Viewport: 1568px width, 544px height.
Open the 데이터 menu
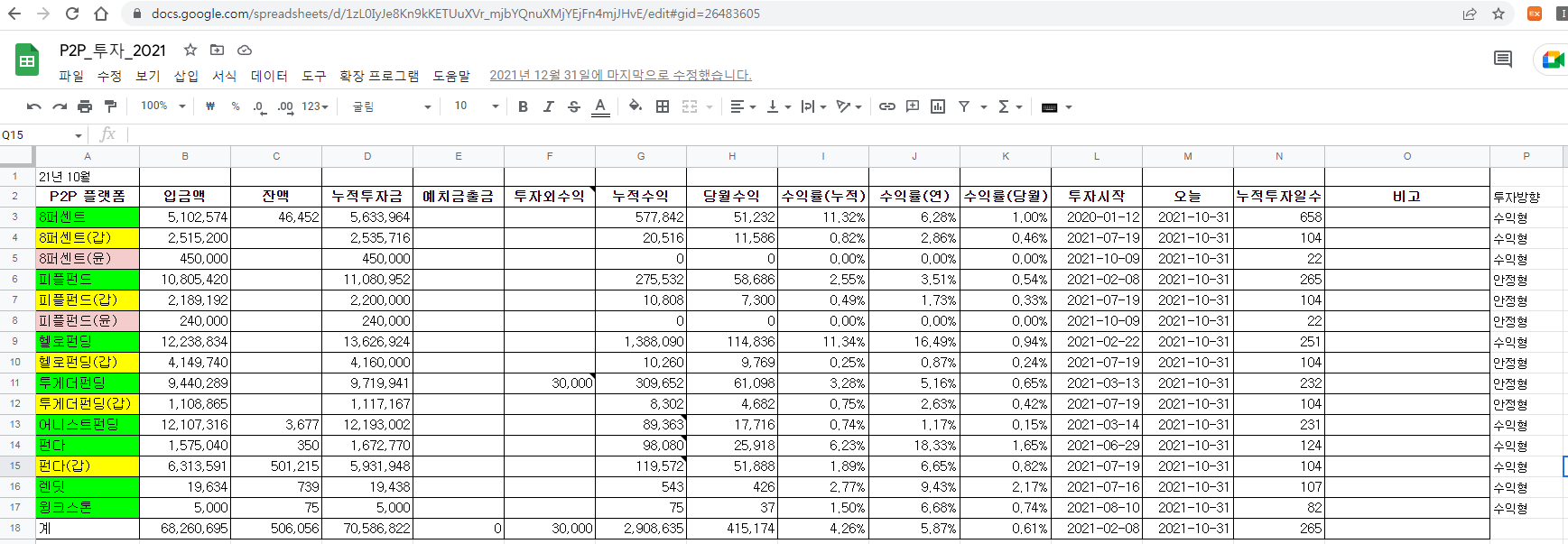269,76
